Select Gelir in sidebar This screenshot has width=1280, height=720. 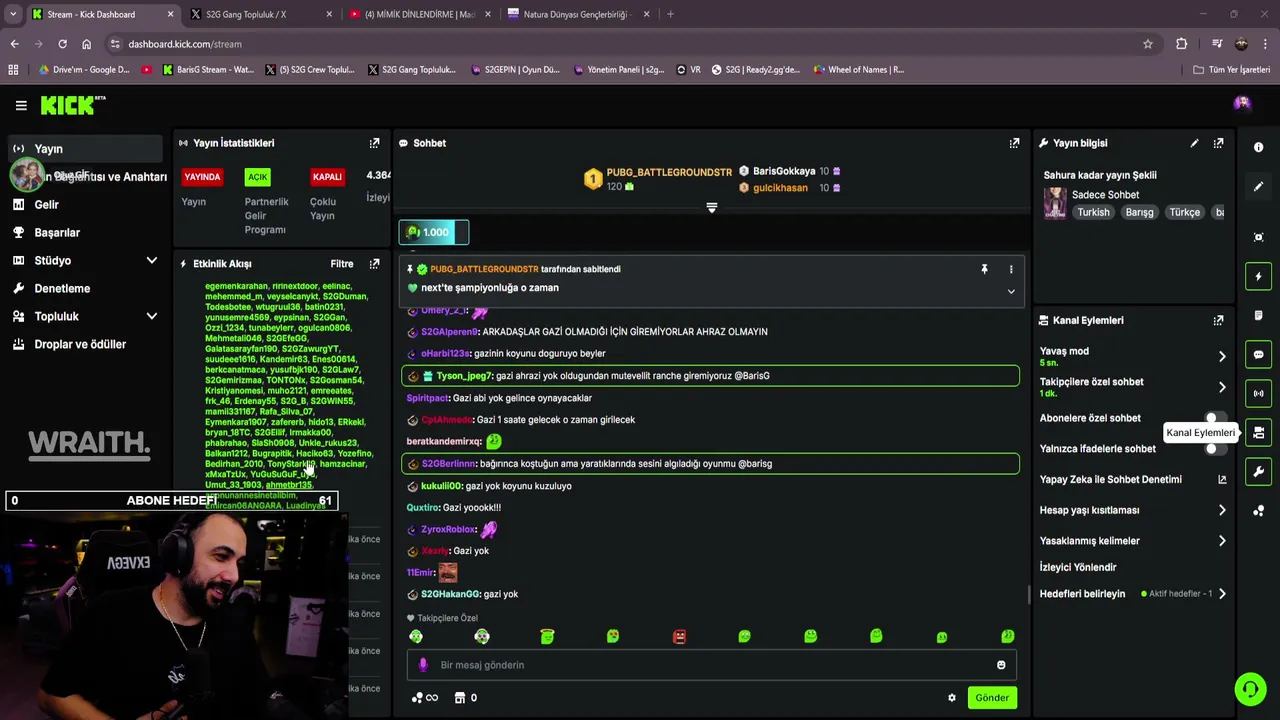pyautogui.click(x=85, y=204)
